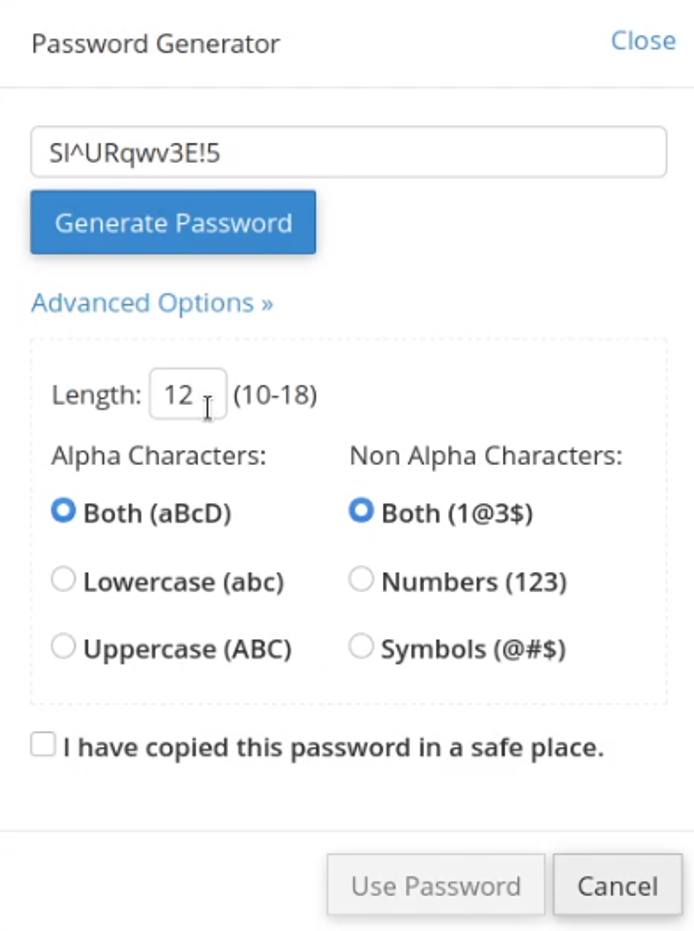694x931 pixels.
Task: Click the Password Generator dialog title
Action: (155, 43)
